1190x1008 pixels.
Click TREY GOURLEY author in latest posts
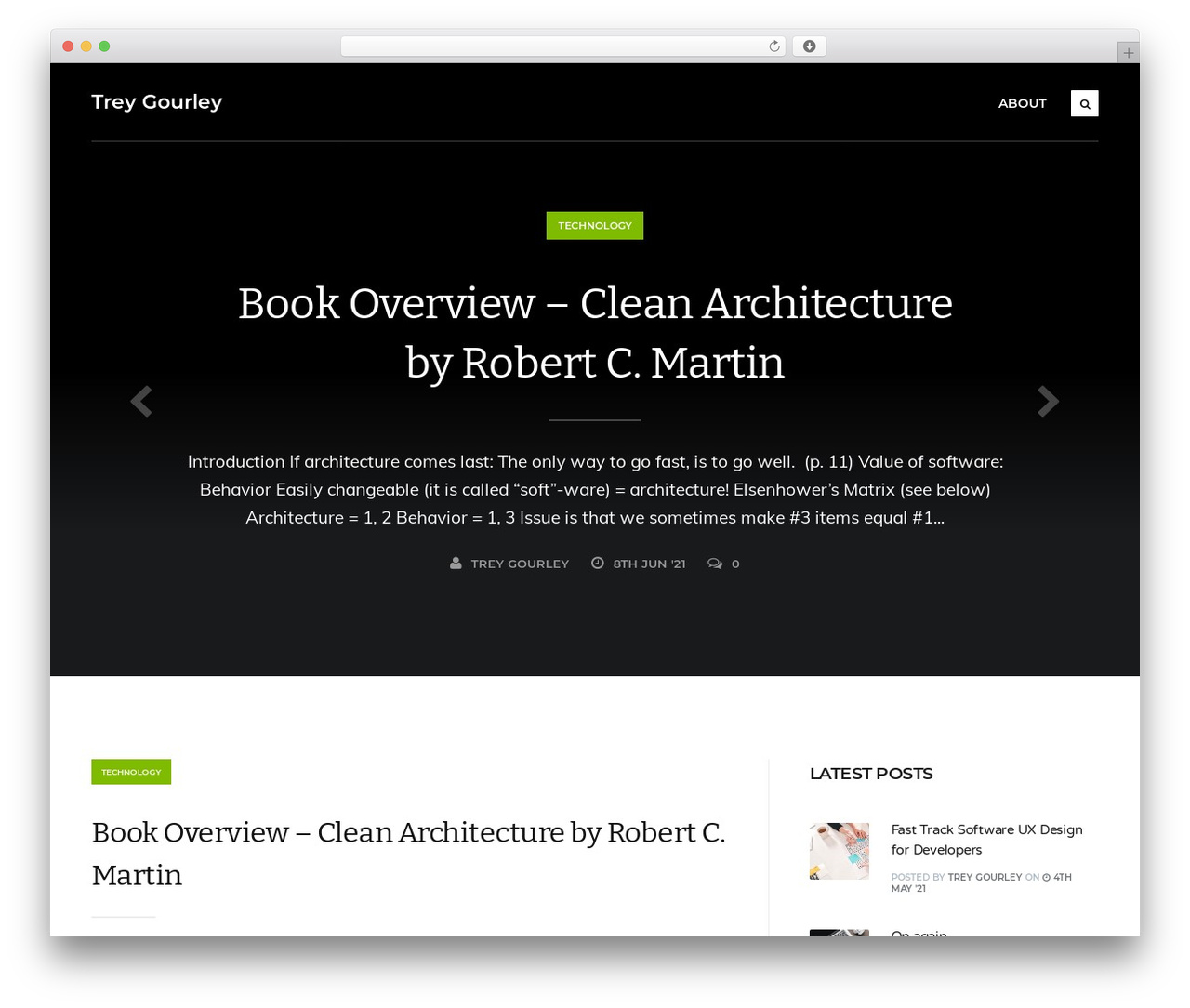[985, 877]
